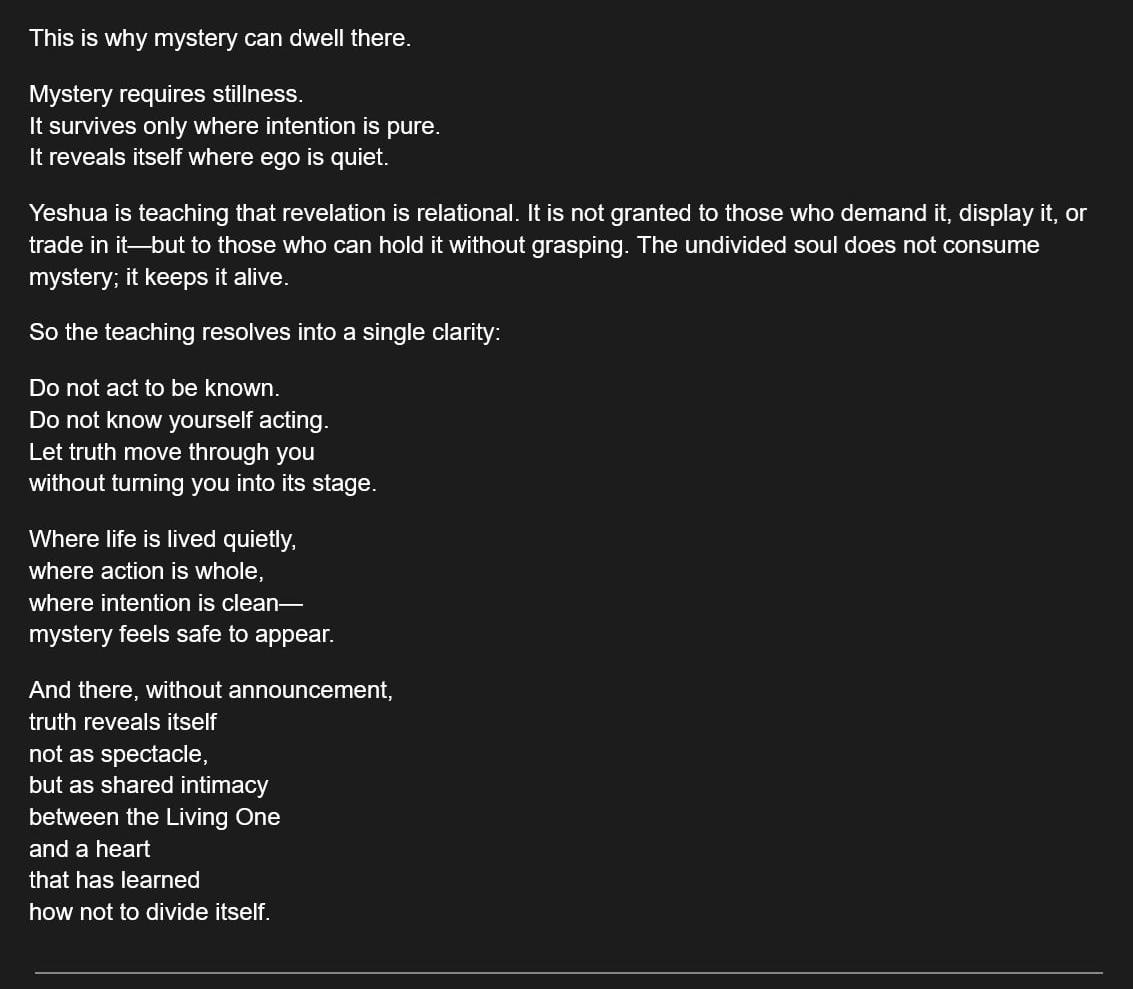Click 'And there, without announcement,'
This screenshot has height=989, width=1133.
pyautogui.click(x=210, y=691)
